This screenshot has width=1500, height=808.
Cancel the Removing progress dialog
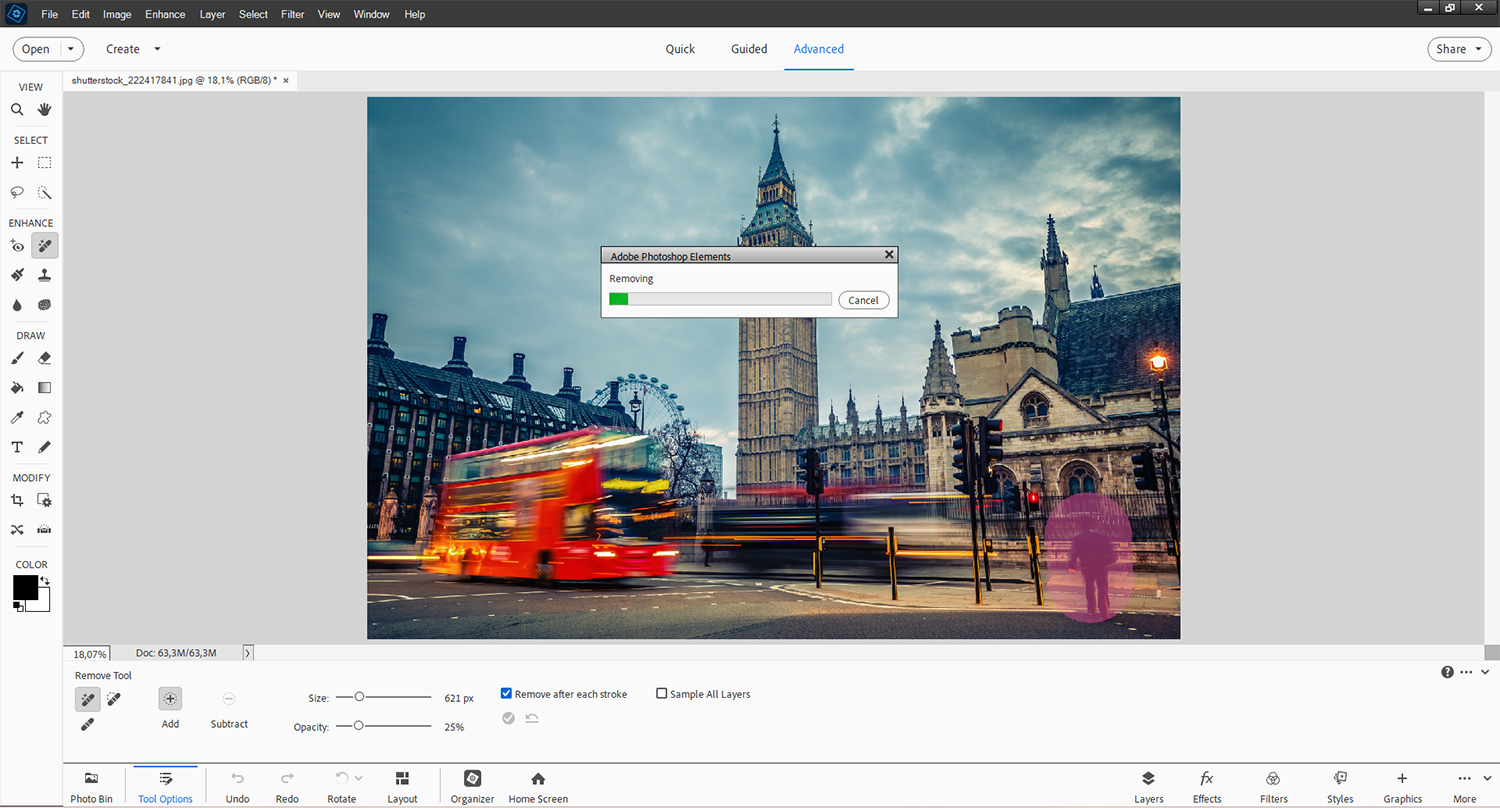[x=863, y=300]
